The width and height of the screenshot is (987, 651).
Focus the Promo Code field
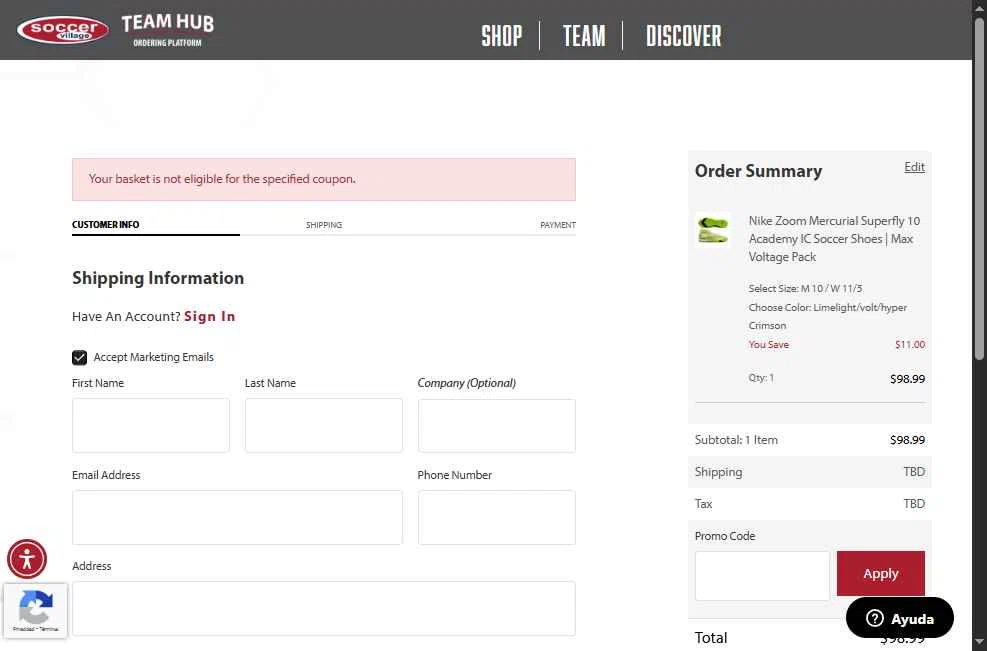[762, 575]
